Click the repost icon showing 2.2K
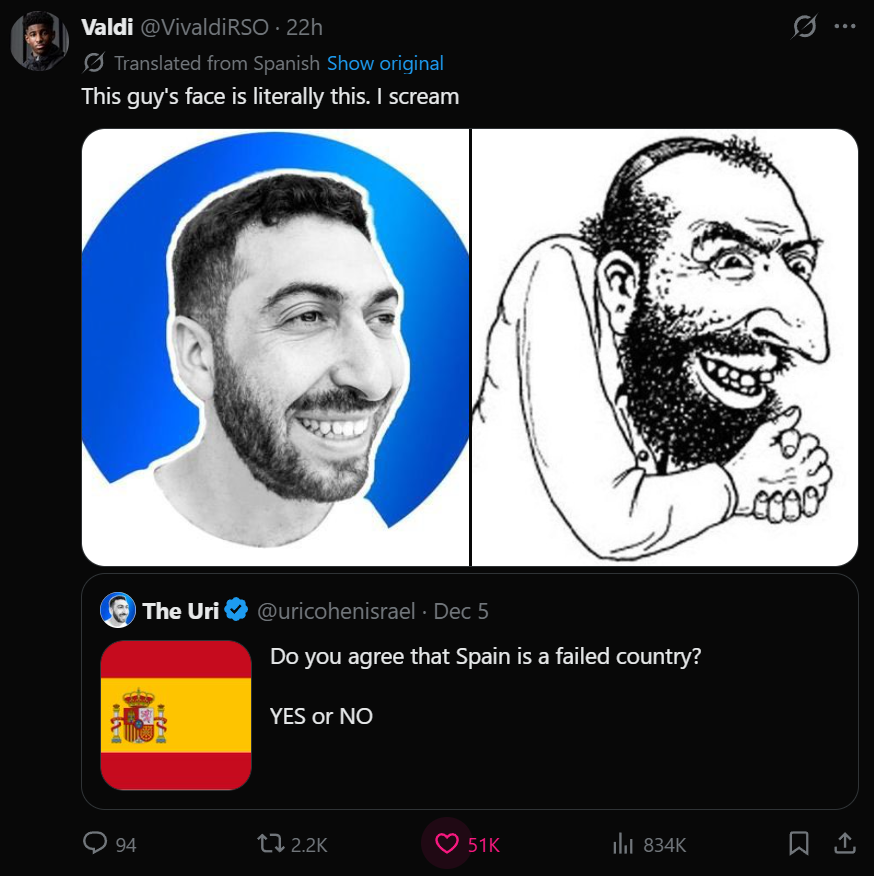 tap(292, 844)
